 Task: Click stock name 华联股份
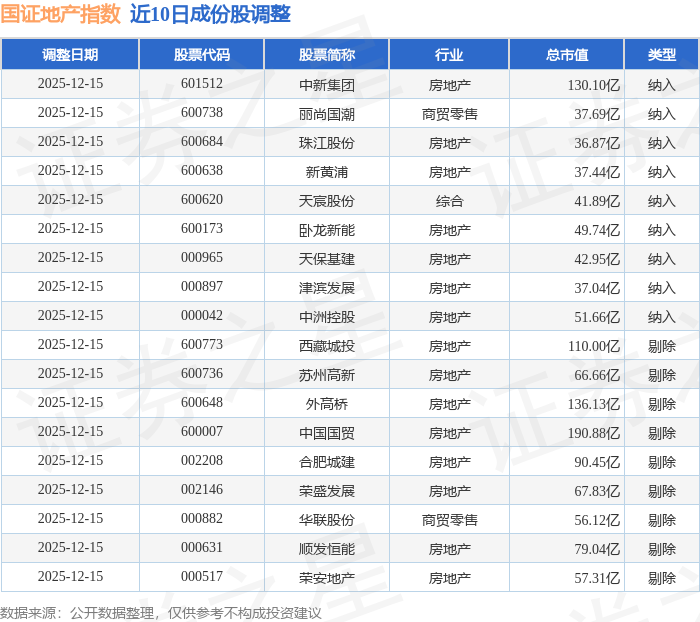(x=327, y=520)
